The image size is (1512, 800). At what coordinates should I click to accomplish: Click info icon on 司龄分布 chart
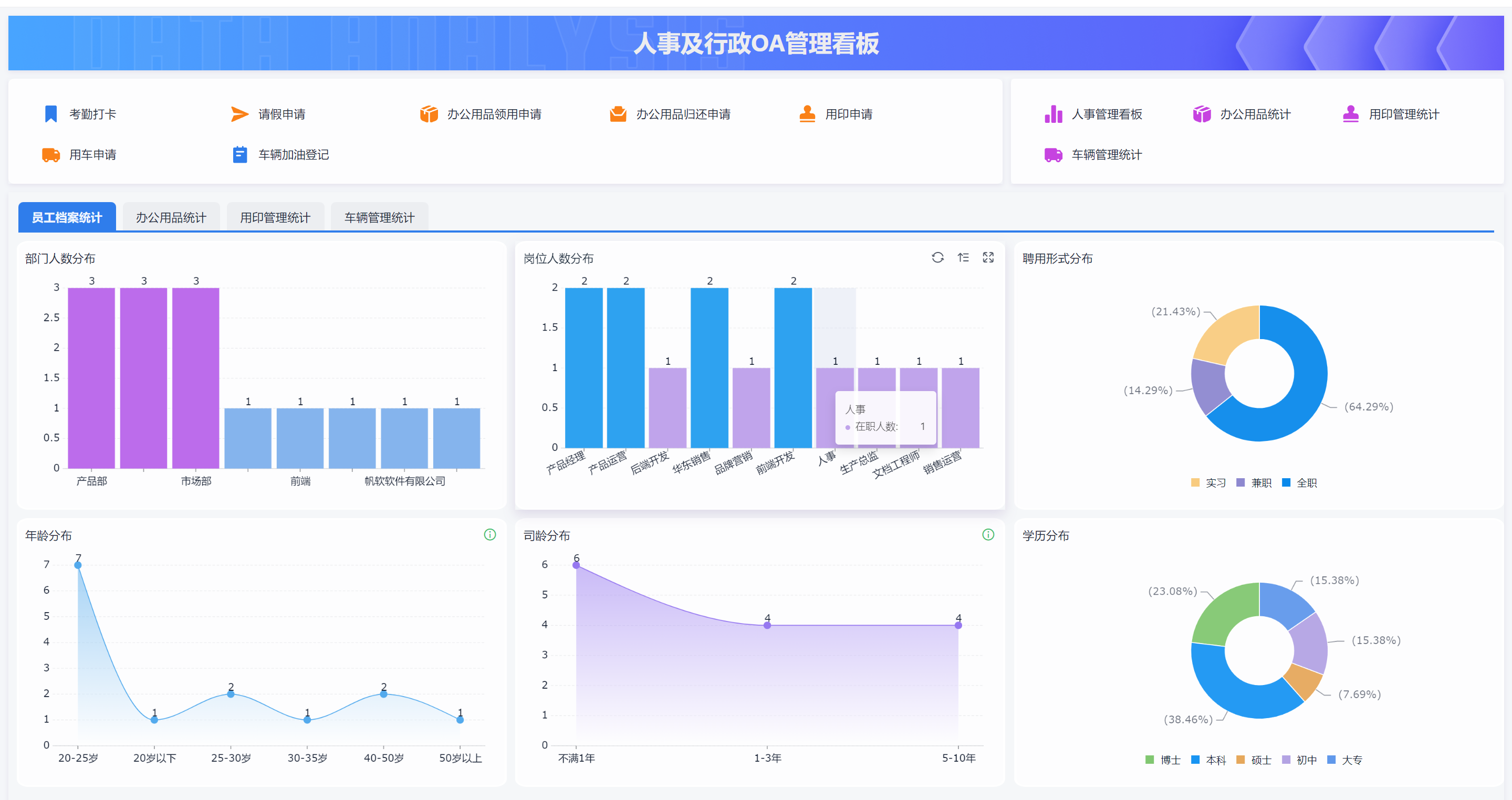click(988, 535)
